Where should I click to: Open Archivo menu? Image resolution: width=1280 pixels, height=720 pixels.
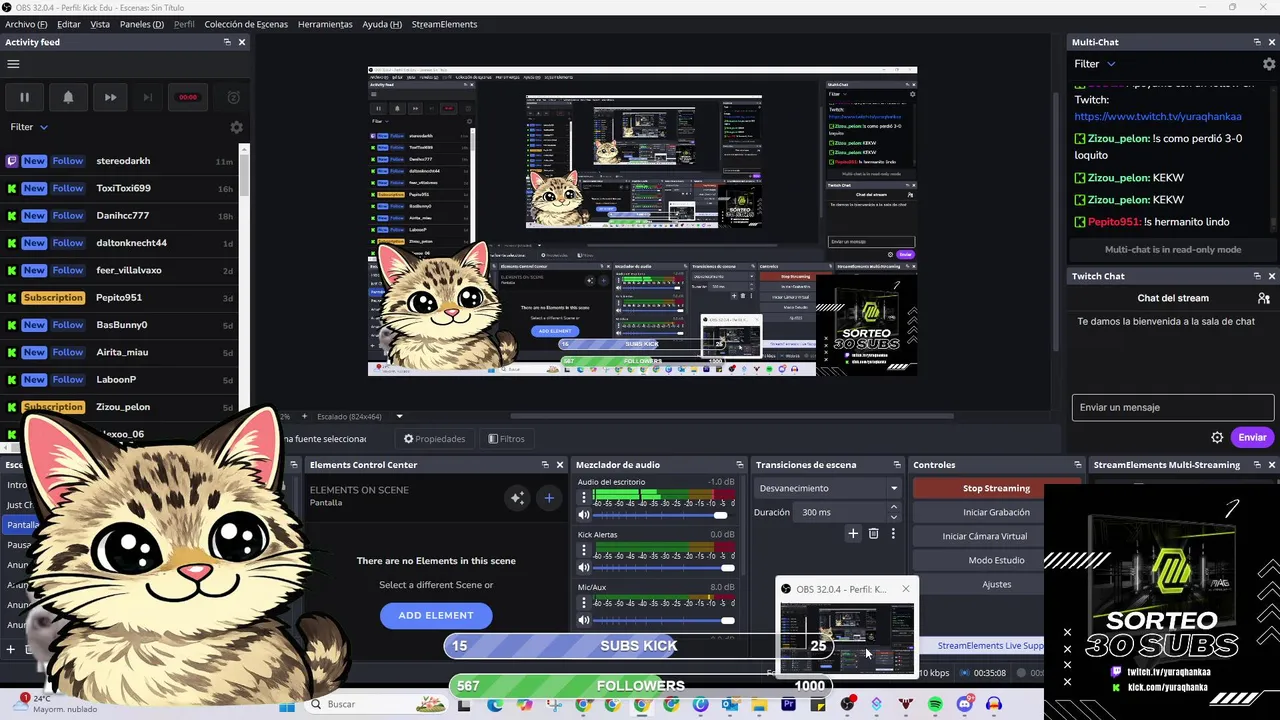(x=26, y=24)
